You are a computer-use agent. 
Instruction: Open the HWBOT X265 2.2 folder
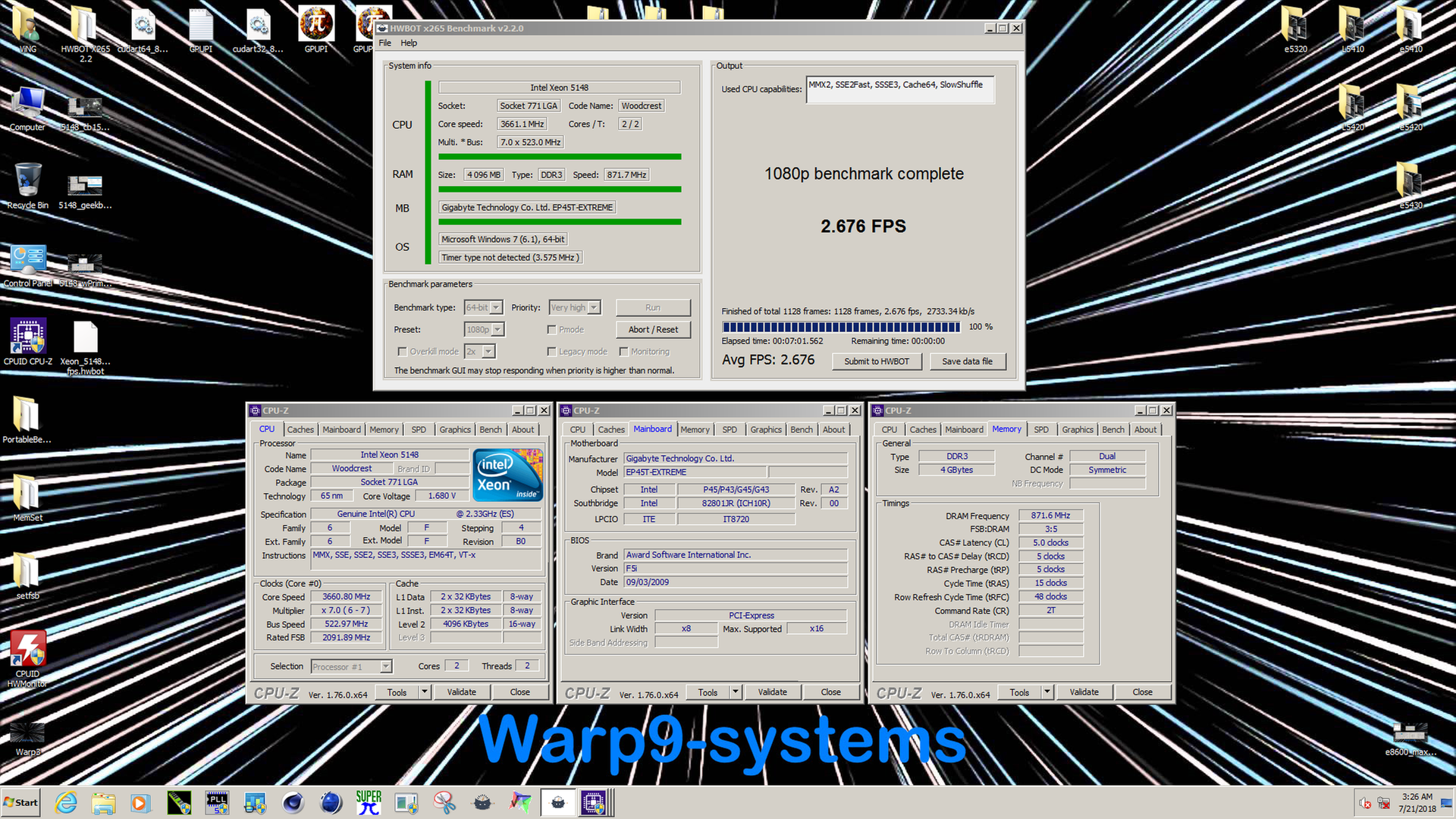coord(85,33)
